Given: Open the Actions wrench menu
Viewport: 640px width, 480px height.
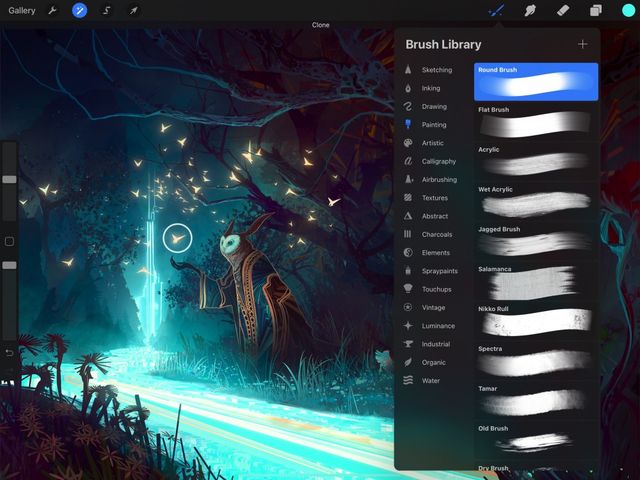Looking at the screenshot, I should click(x=52, y=10).
